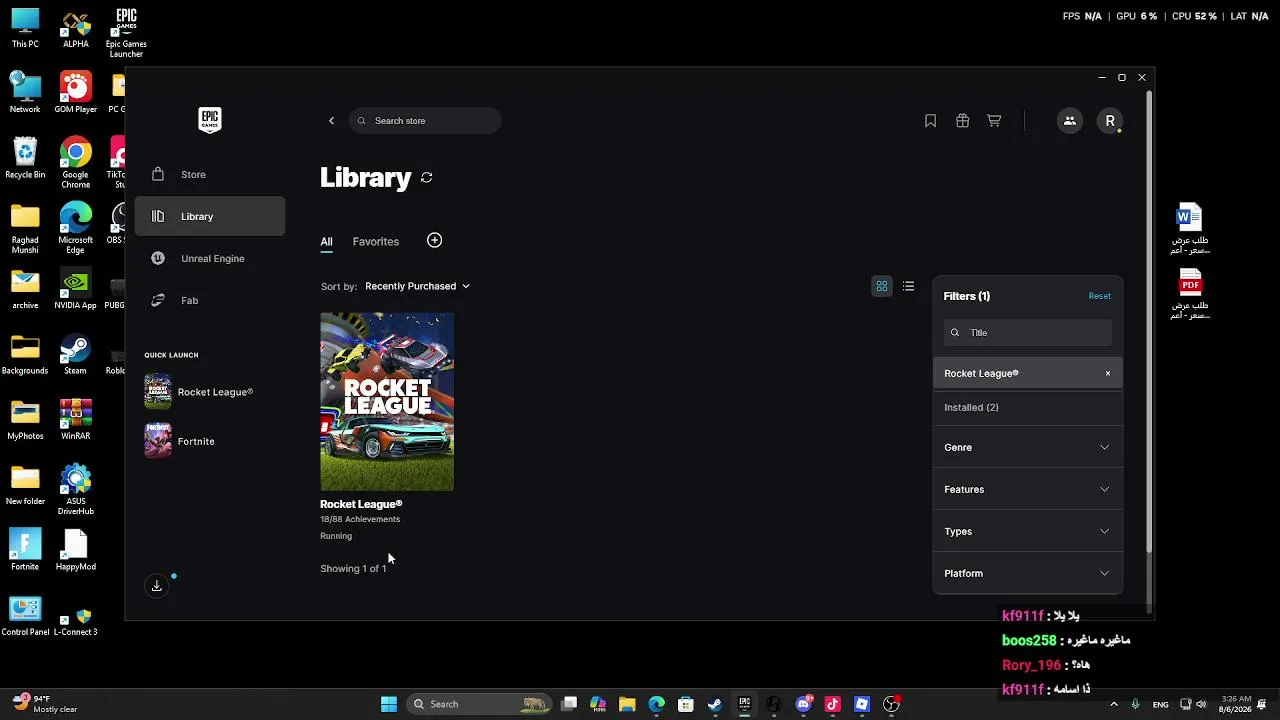Screen dimensions: 1280x720
Task: Select Fortnite desktop shortcut
Action: (x=25, y=550)
